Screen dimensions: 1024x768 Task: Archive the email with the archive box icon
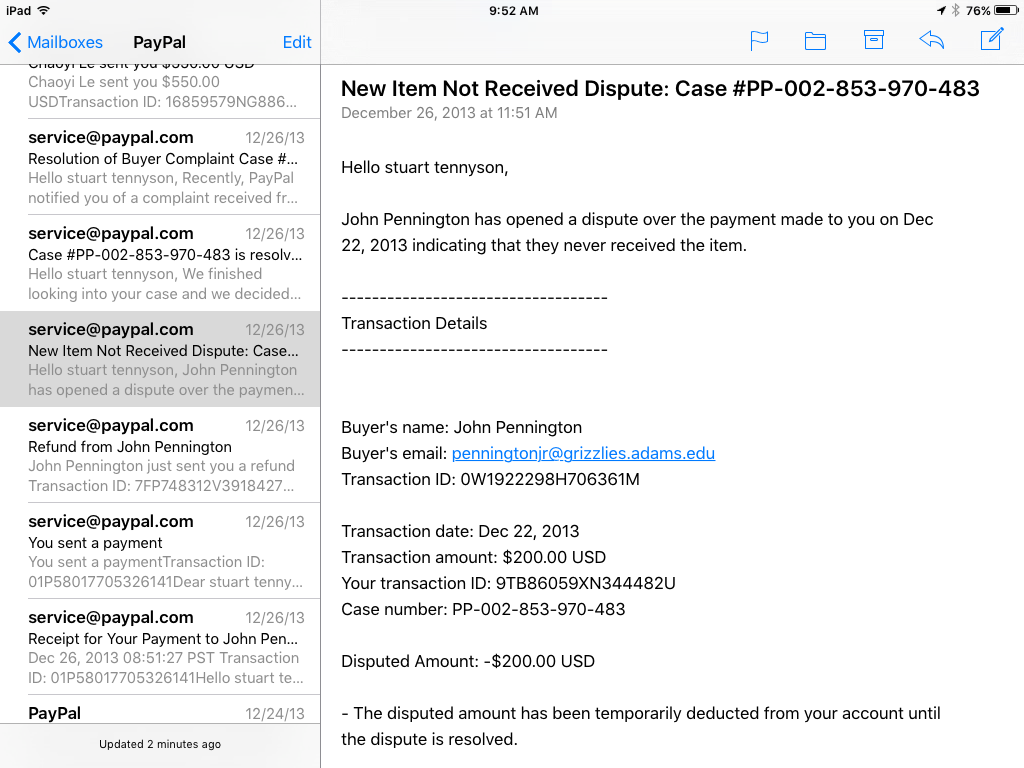(x=874, y=40)
